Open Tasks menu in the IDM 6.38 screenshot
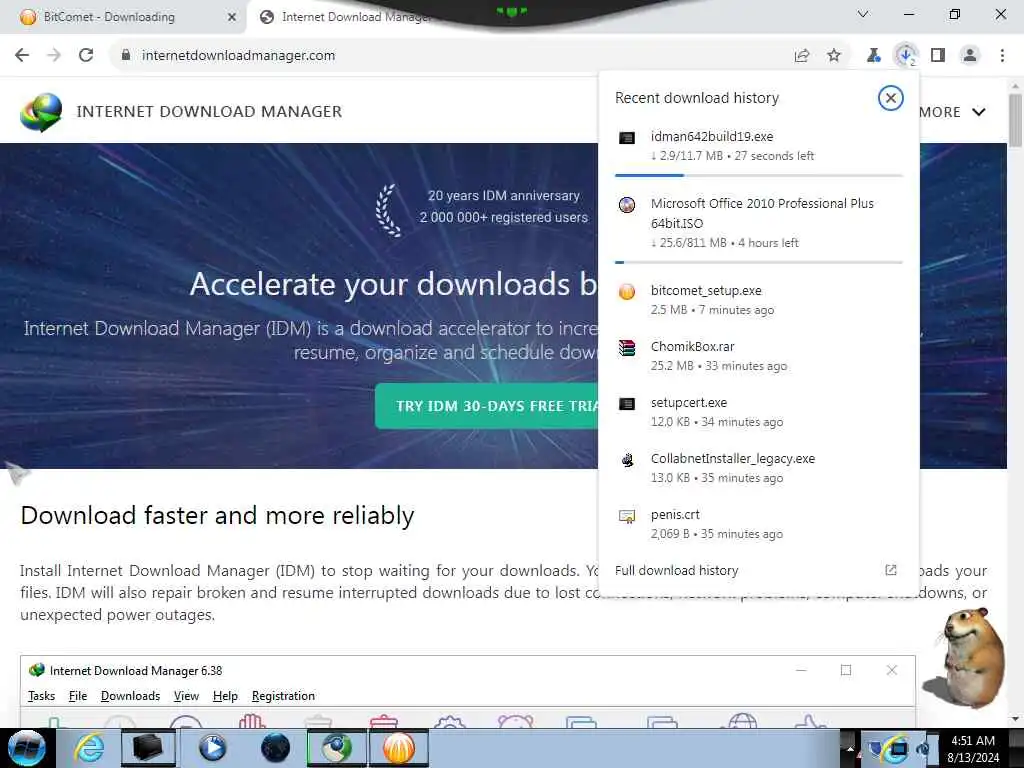 pyautogui.click(x=41, y=696)
